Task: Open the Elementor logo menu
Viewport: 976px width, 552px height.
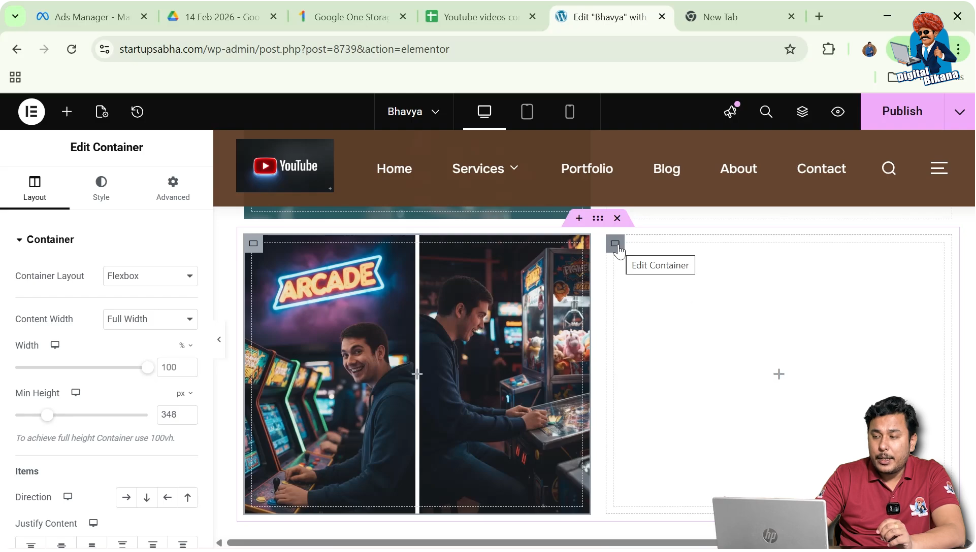Action: tap(31, 112)
